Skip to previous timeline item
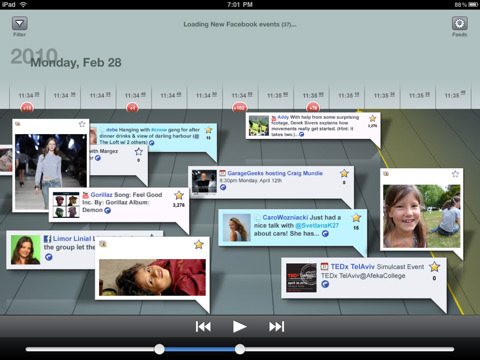 tap(203, 327)
